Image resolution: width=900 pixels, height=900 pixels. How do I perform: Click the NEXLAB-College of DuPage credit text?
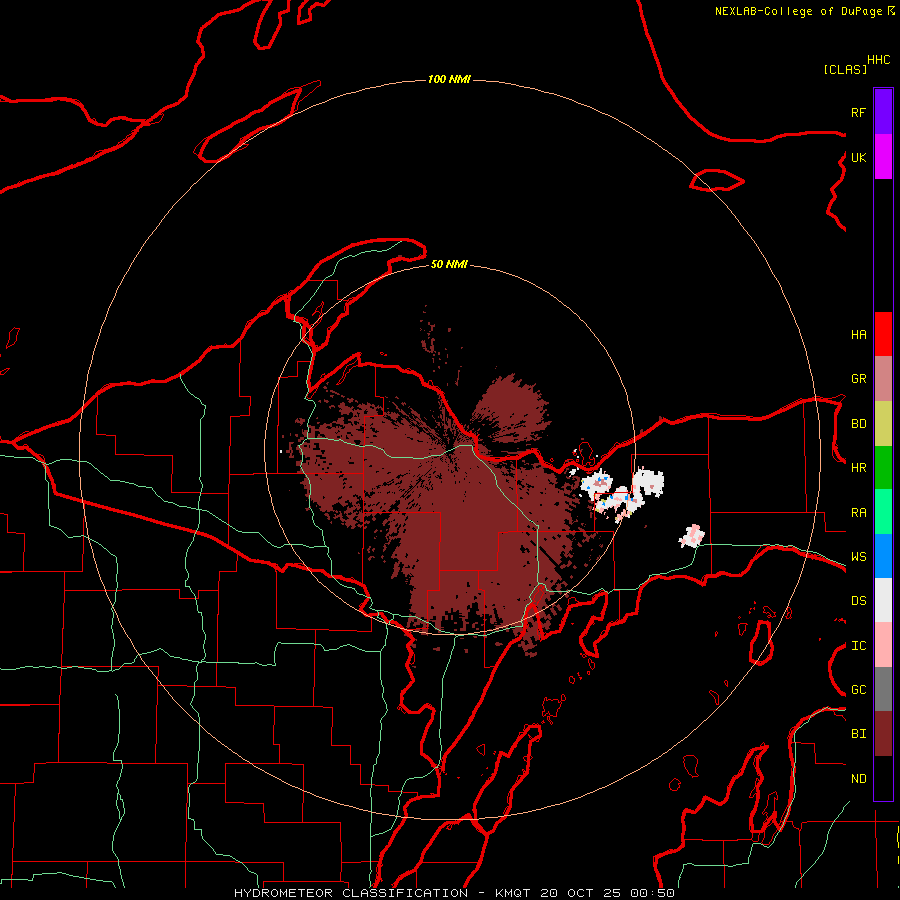tap(798, 11)
